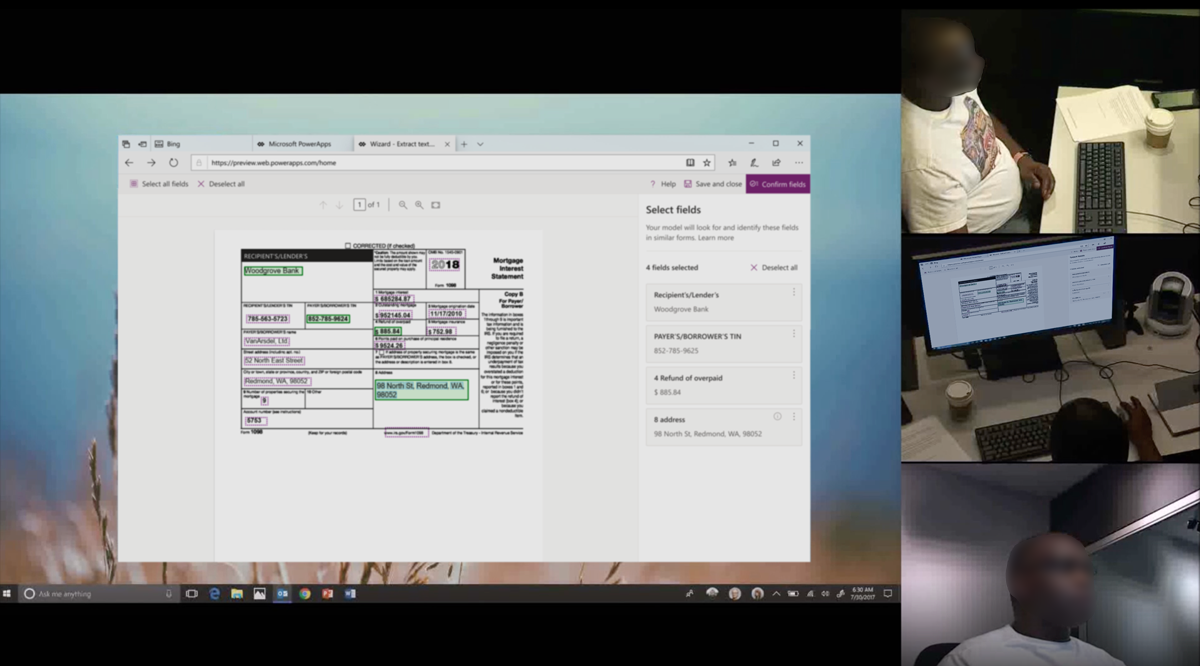Viewport: 1200px width, 666px height.
Task: Open reading view in the address bar
Action: pos(690,162)
